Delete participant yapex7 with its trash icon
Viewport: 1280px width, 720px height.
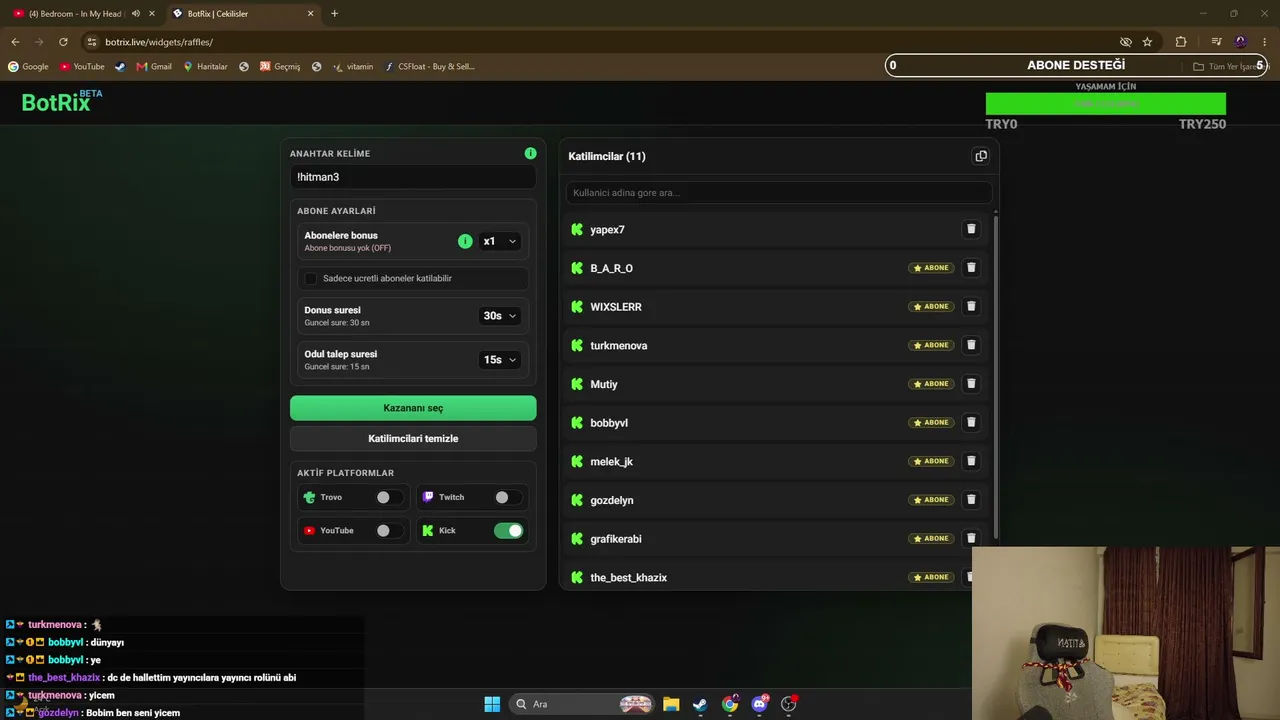coord(970,229)
